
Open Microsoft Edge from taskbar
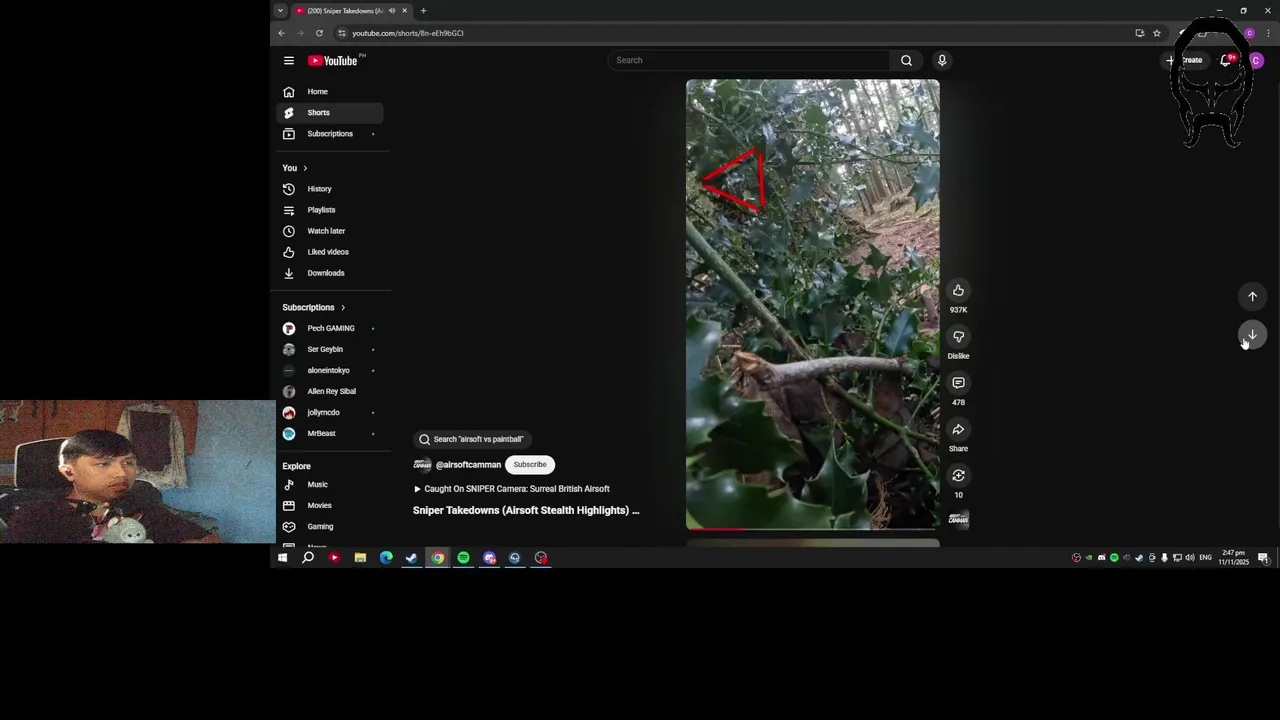point(386,558)
